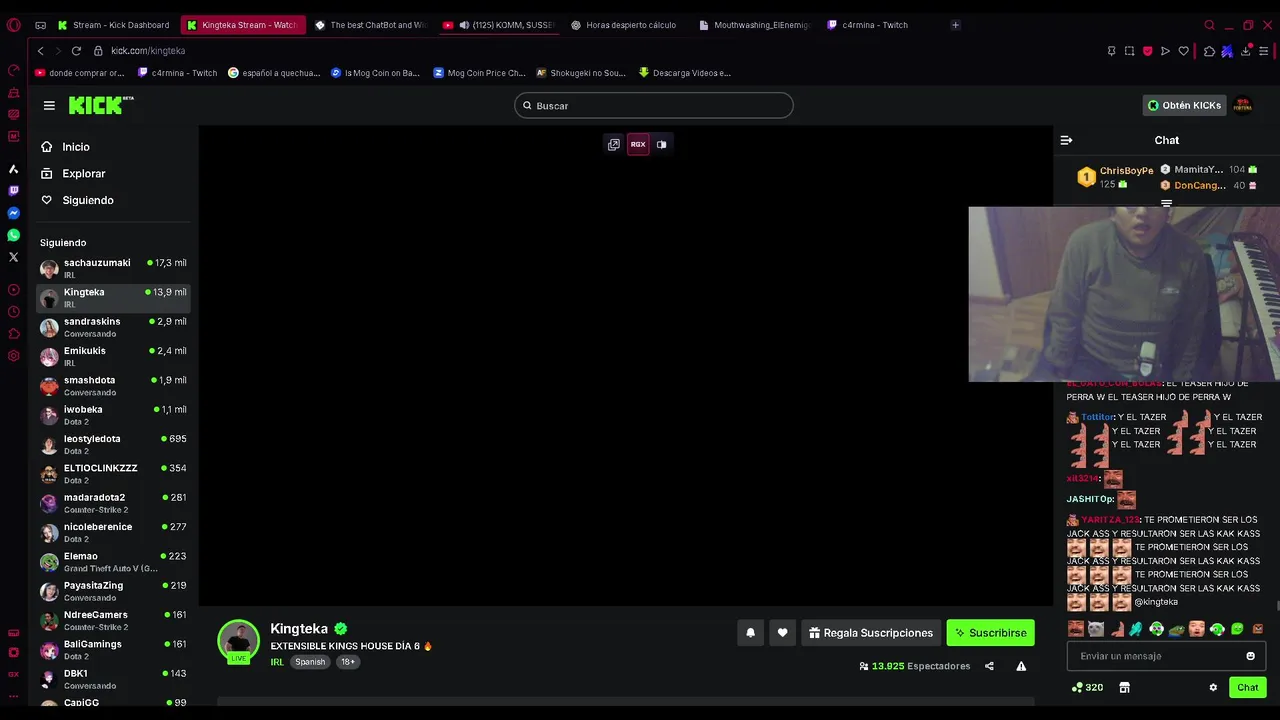
Task: Click the pop-out video icon above the player
Action: coord(614,144)
